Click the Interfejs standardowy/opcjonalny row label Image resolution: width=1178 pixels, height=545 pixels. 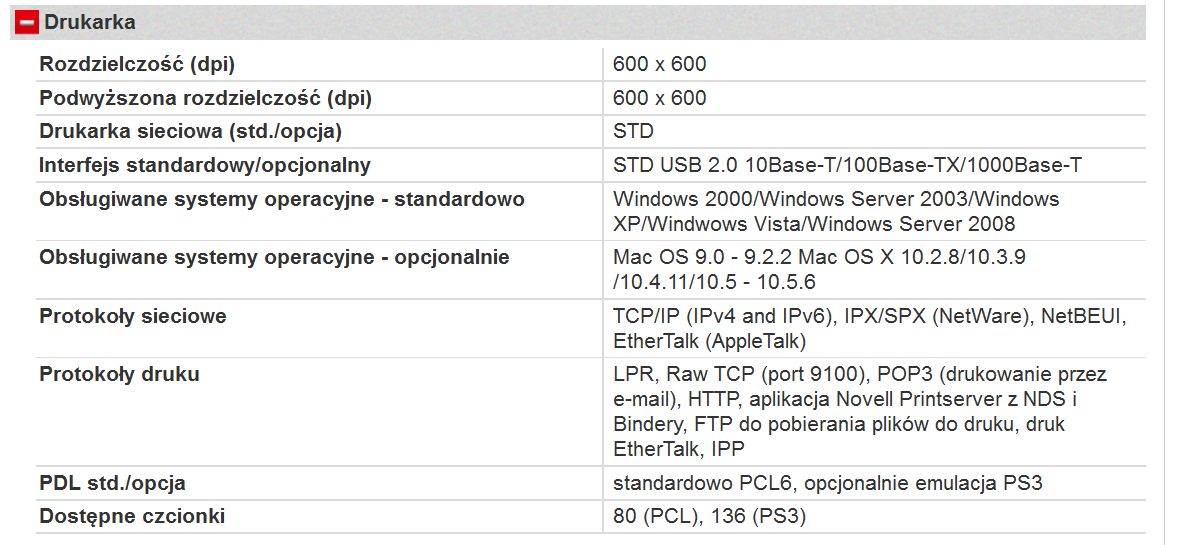tap(205, 166)
